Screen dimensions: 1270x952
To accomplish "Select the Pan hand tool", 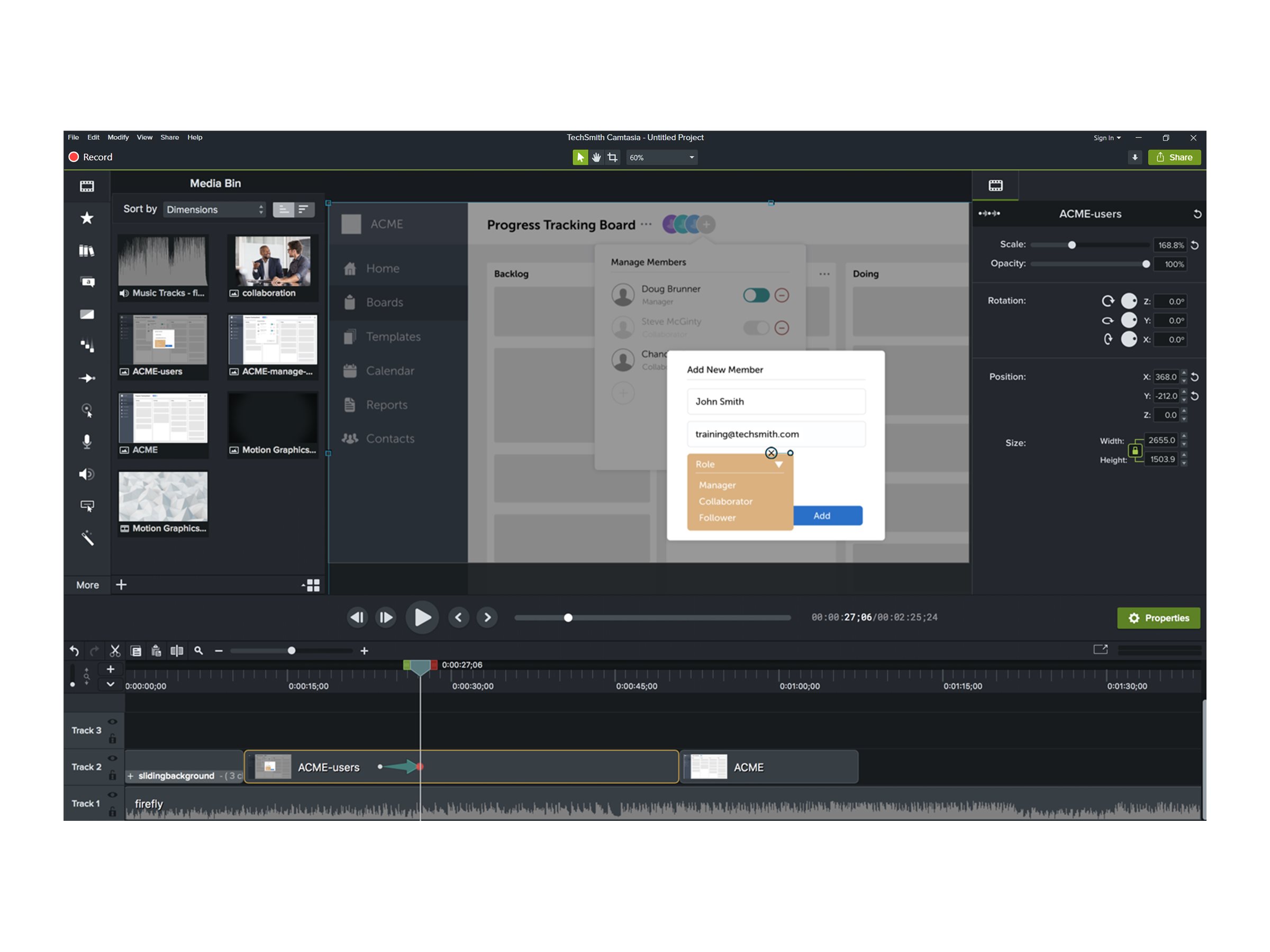I will [596, 157].
